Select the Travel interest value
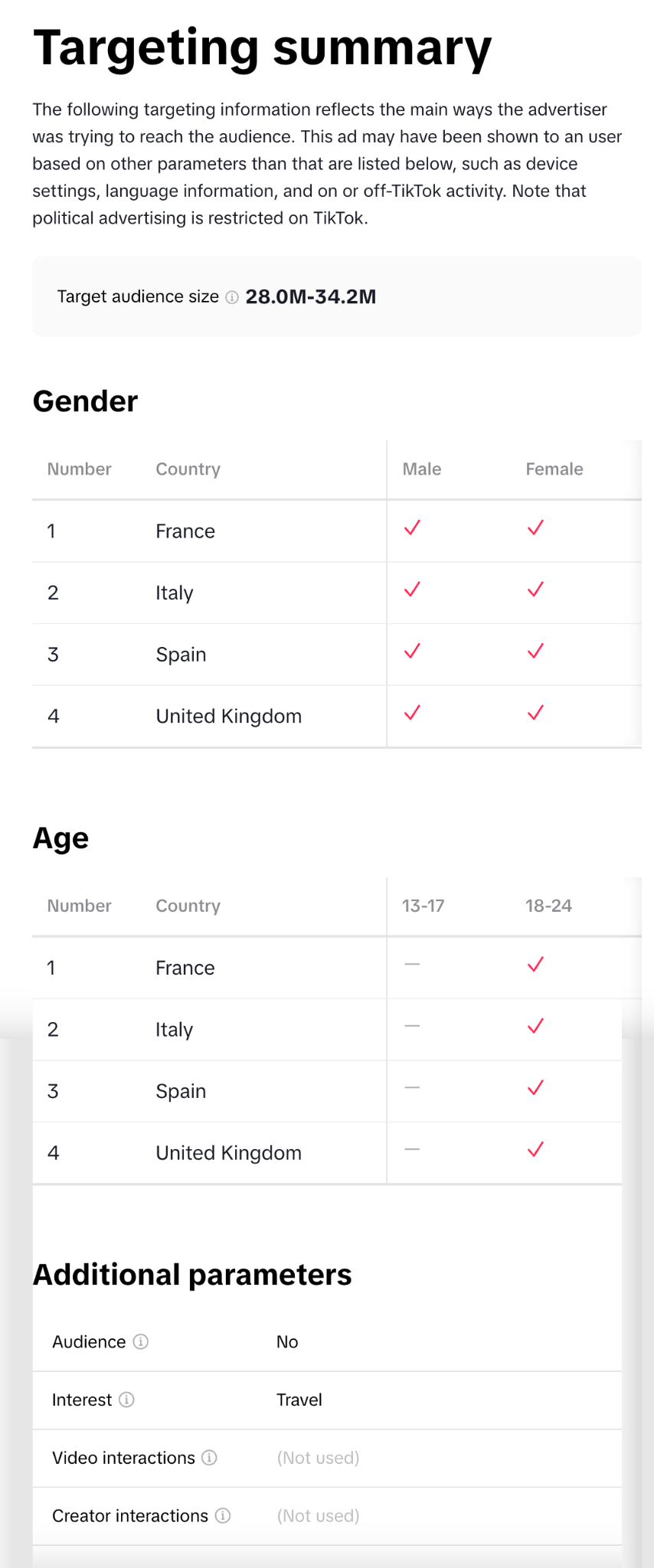The width and height of the screenshot is (654, 1568). point(299,1400)
